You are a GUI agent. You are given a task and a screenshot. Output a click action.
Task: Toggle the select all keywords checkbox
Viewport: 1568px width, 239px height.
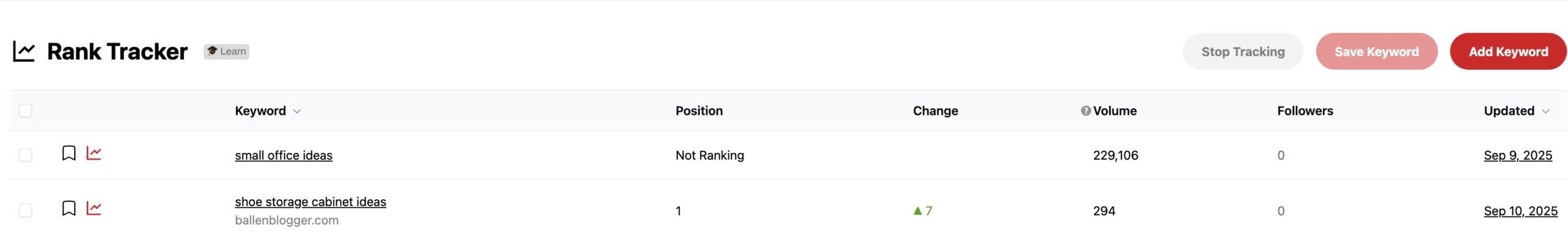tap(25, 111)
